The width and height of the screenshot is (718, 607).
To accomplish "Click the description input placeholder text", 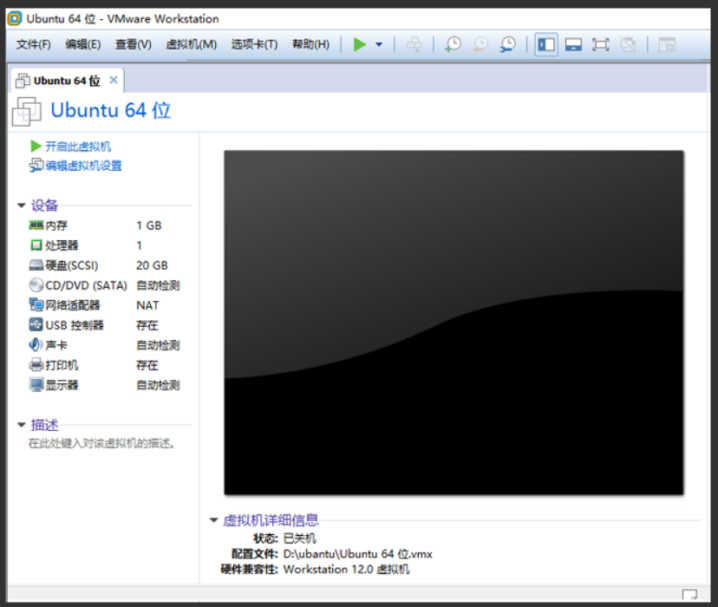I will [x=102, y=444].
